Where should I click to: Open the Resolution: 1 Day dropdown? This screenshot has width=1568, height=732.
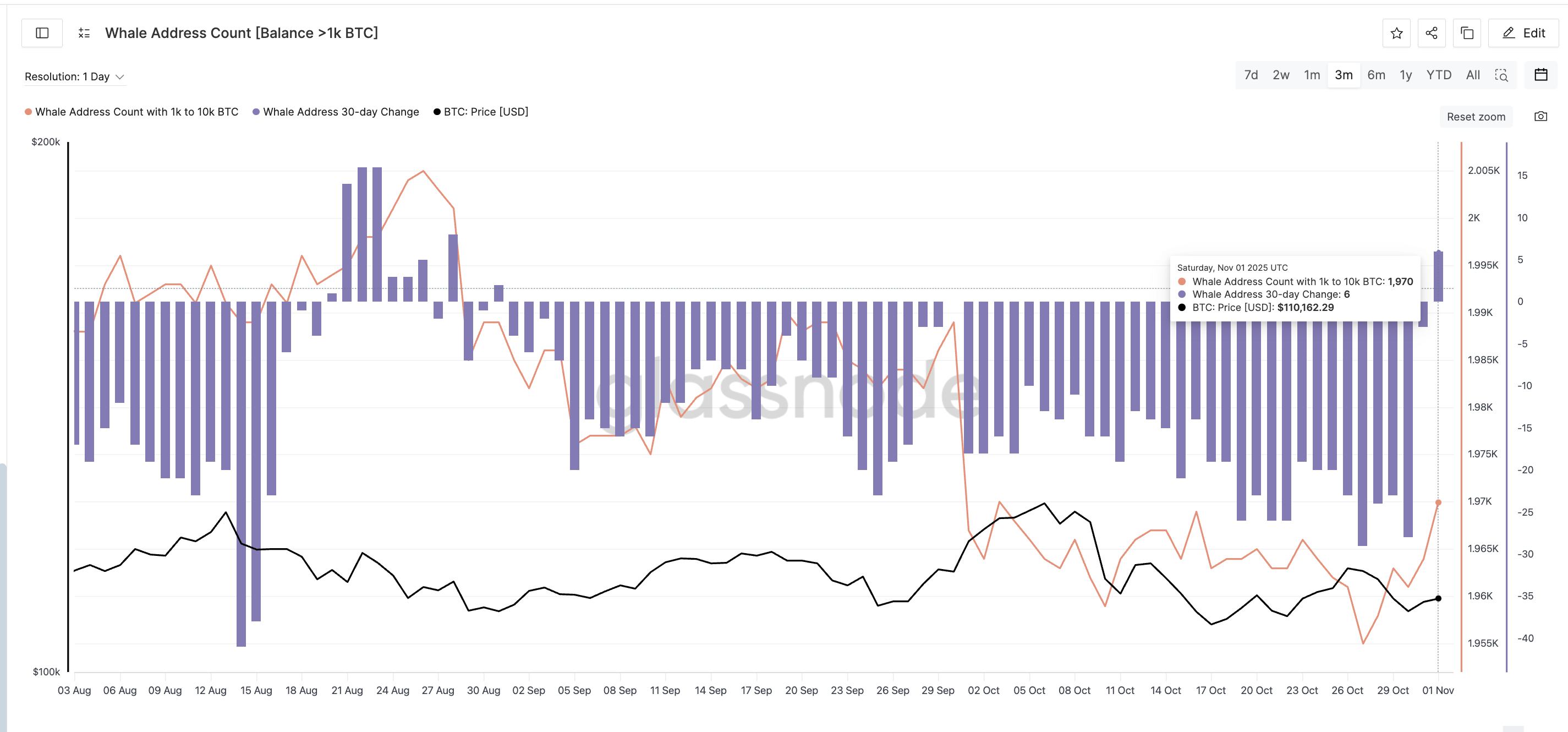(68, 76)
